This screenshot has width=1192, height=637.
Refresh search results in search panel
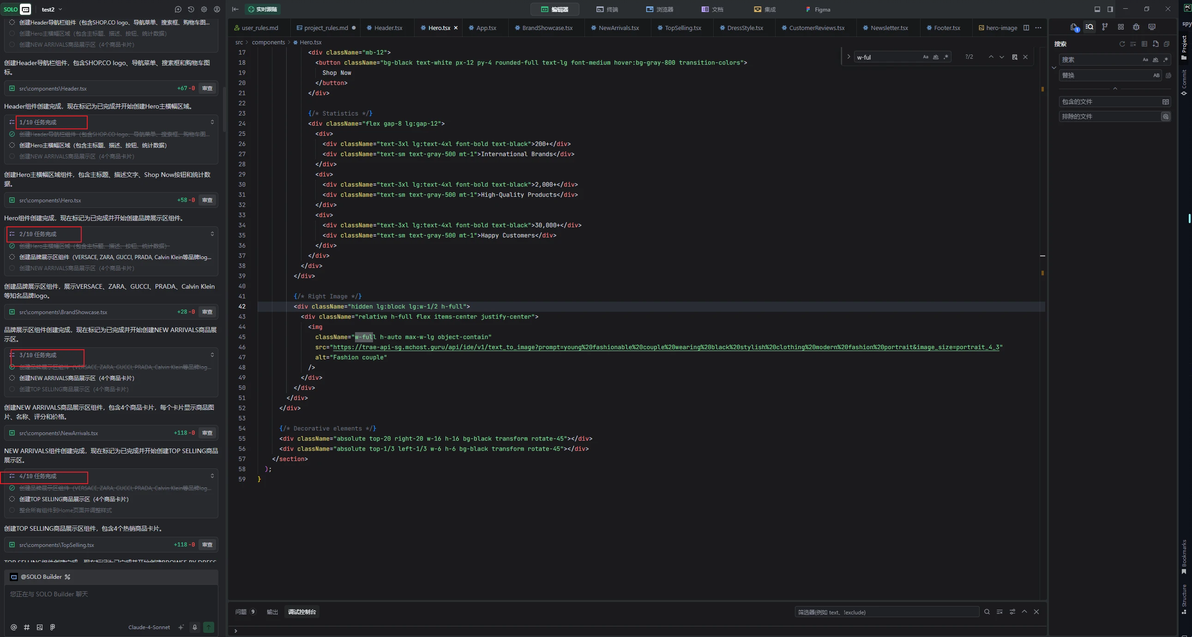[x=1122, y=44]
